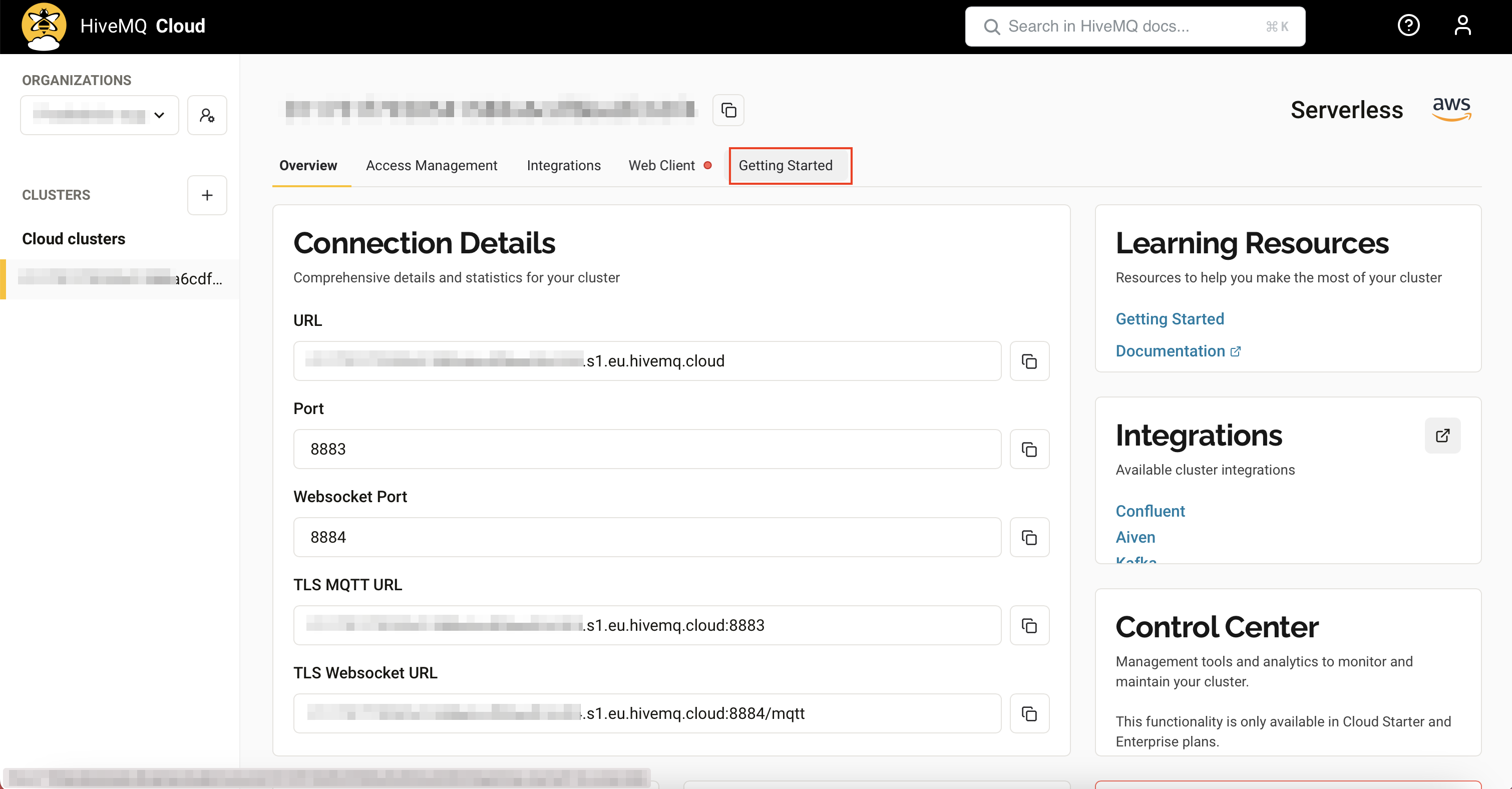The height and width of the screenshot is (789, 1512).
Task: Open organization user settings icon
Action: pos(207,115)
